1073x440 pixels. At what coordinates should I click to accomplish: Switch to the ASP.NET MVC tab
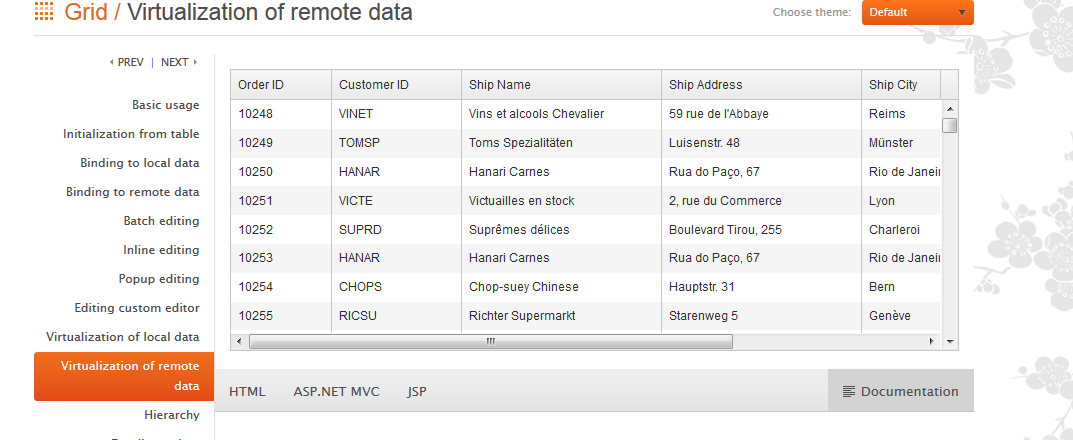(336, 391)
